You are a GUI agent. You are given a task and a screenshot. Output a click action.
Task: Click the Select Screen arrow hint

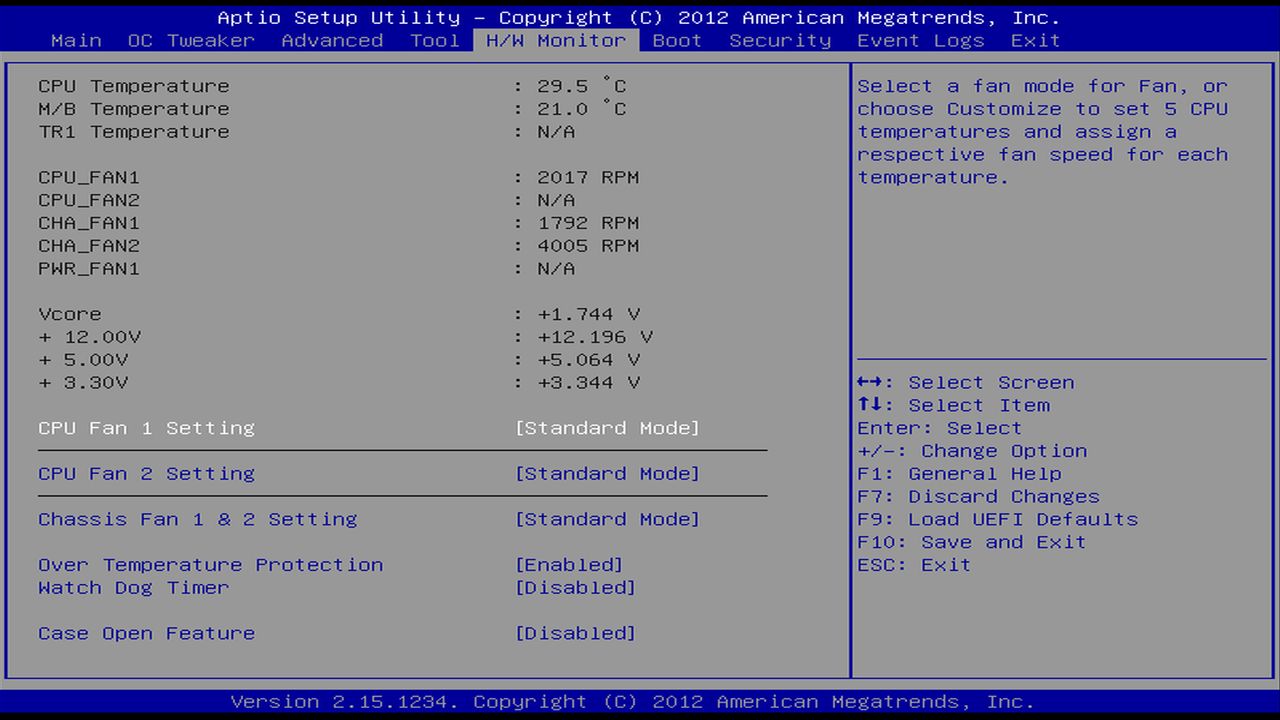(965, 383)
